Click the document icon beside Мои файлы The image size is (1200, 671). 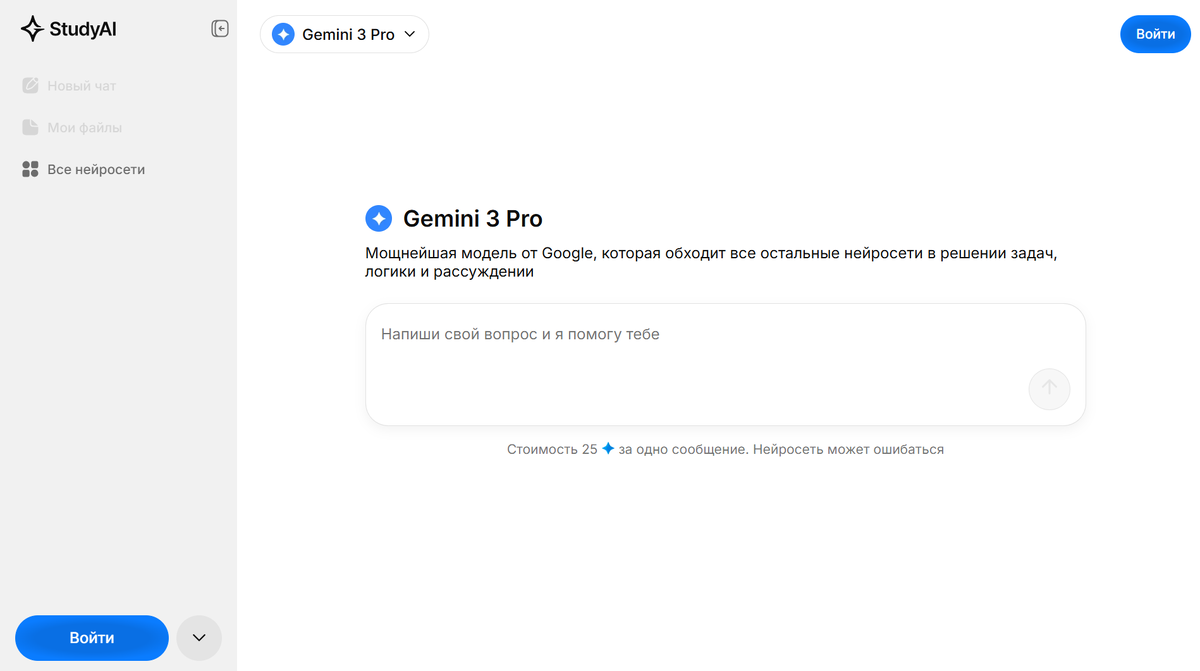click(x=30, y=128)
